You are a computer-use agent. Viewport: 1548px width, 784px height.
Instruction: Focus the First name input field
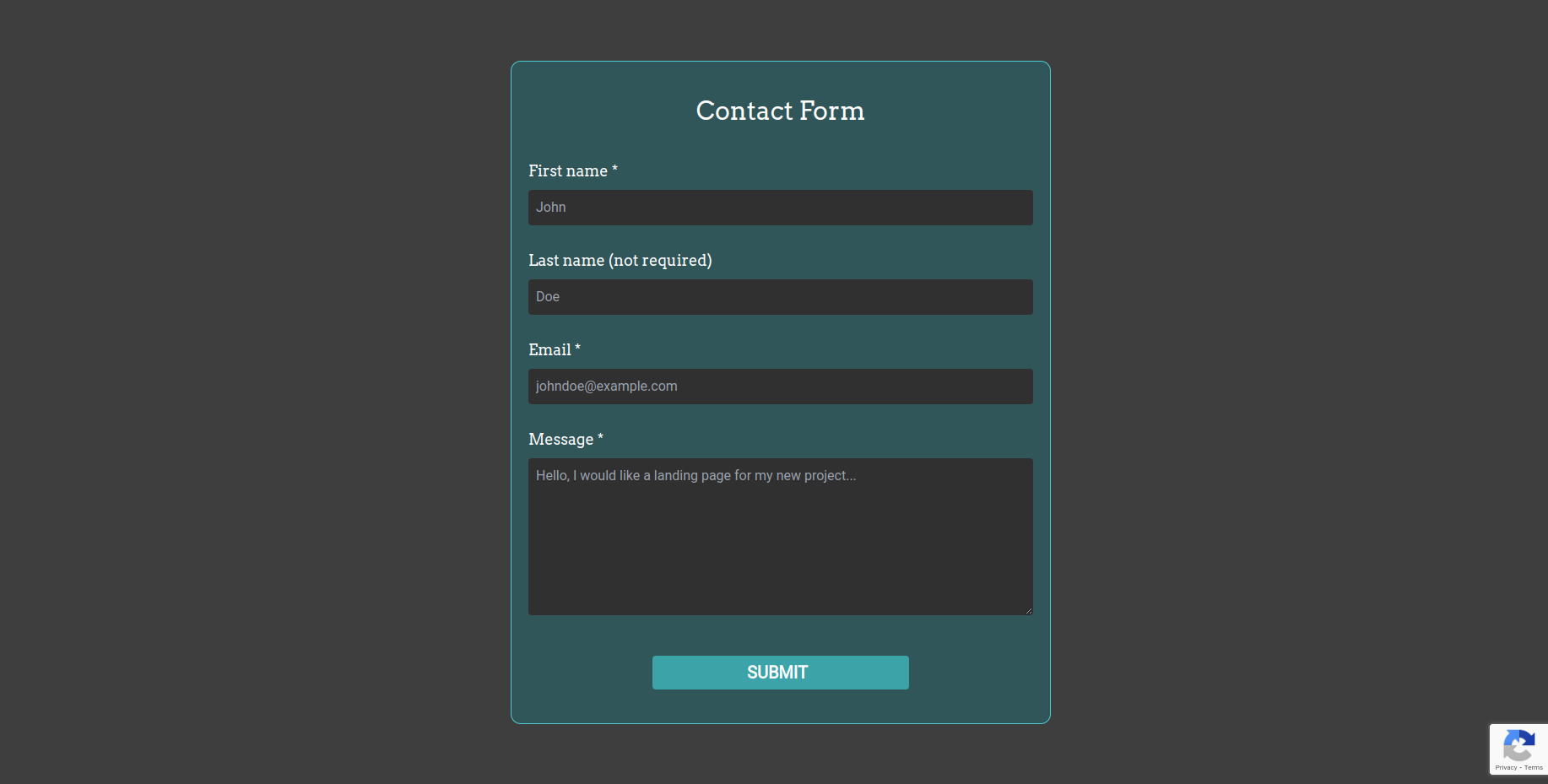780,208
